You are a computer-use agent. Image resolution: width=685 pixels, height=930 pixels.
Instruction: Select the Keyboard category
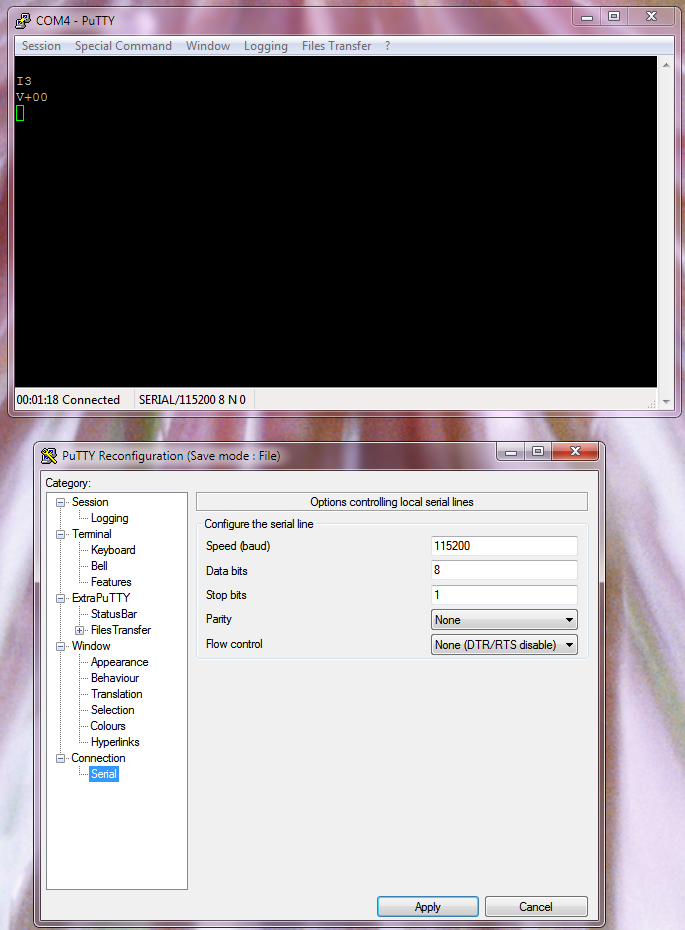pyautogui.click(x=113, y=550)
